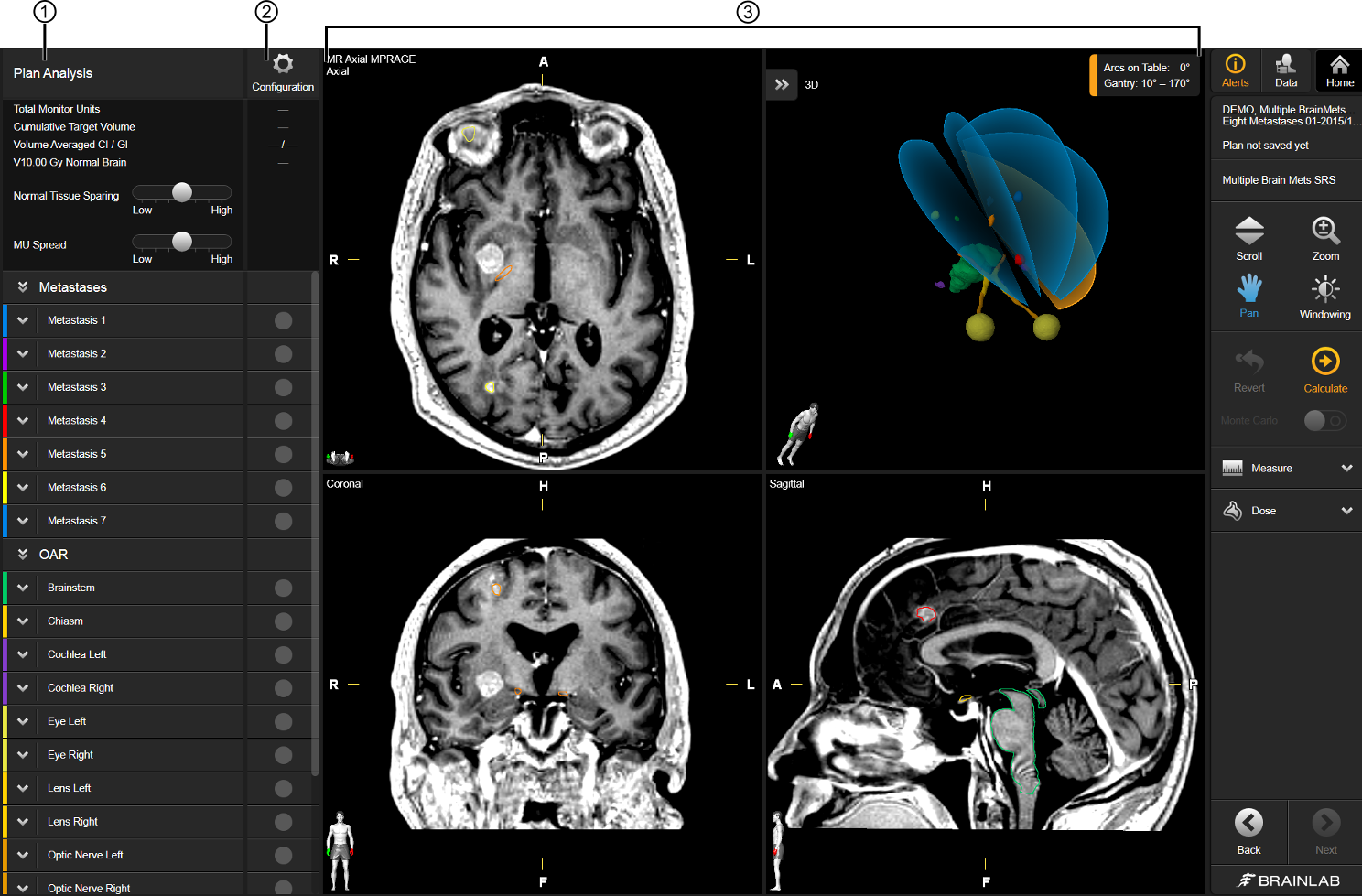Screen dimensions: 1362x896
Task: Open the Configuration gear icon
Action: 283,64
